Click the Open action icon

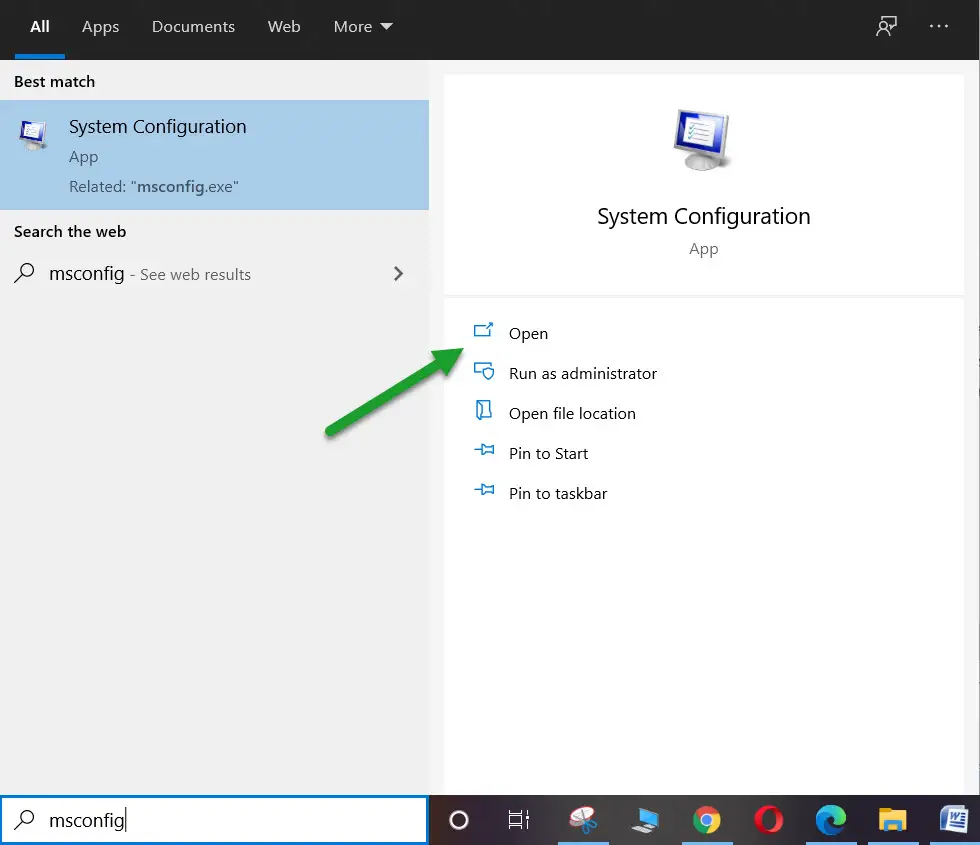[483, 330]
